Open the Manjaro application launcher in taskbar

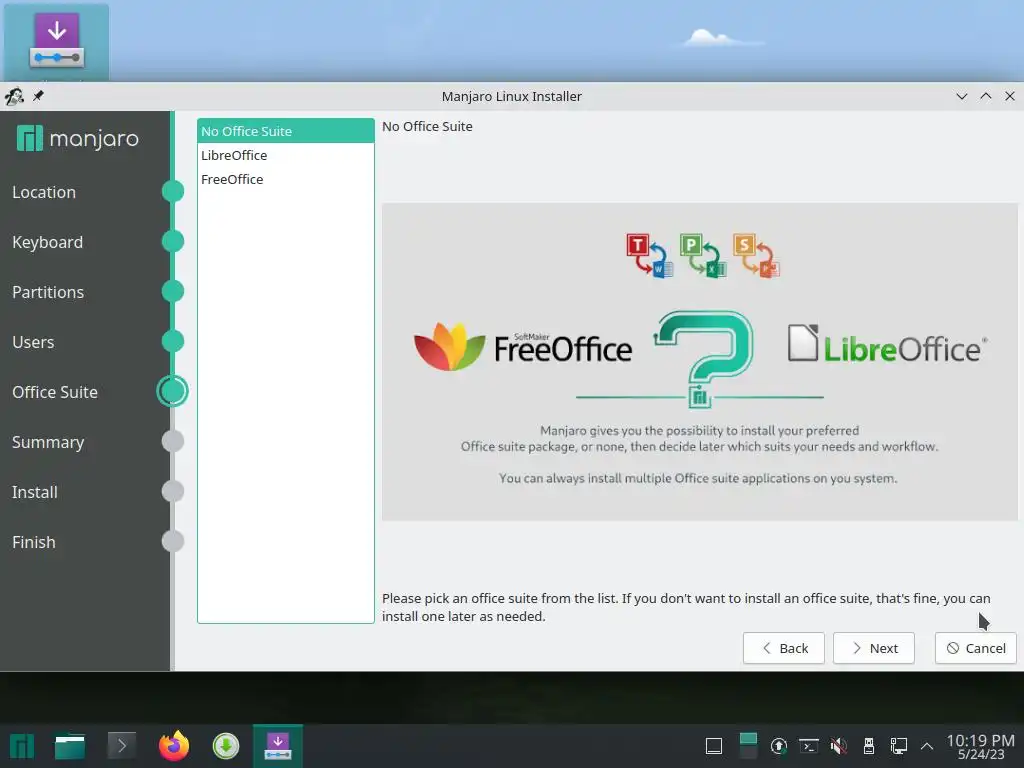(x=22, y=746)
